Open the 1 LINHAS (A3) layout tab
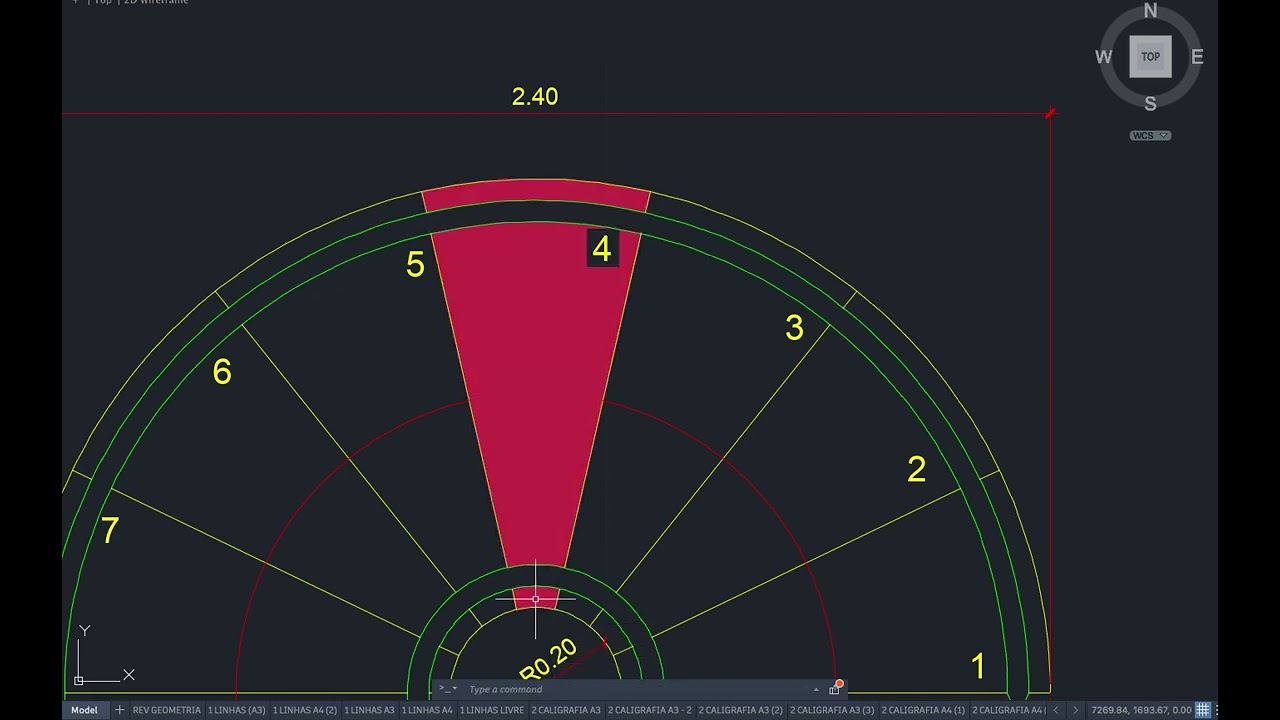 237,710
